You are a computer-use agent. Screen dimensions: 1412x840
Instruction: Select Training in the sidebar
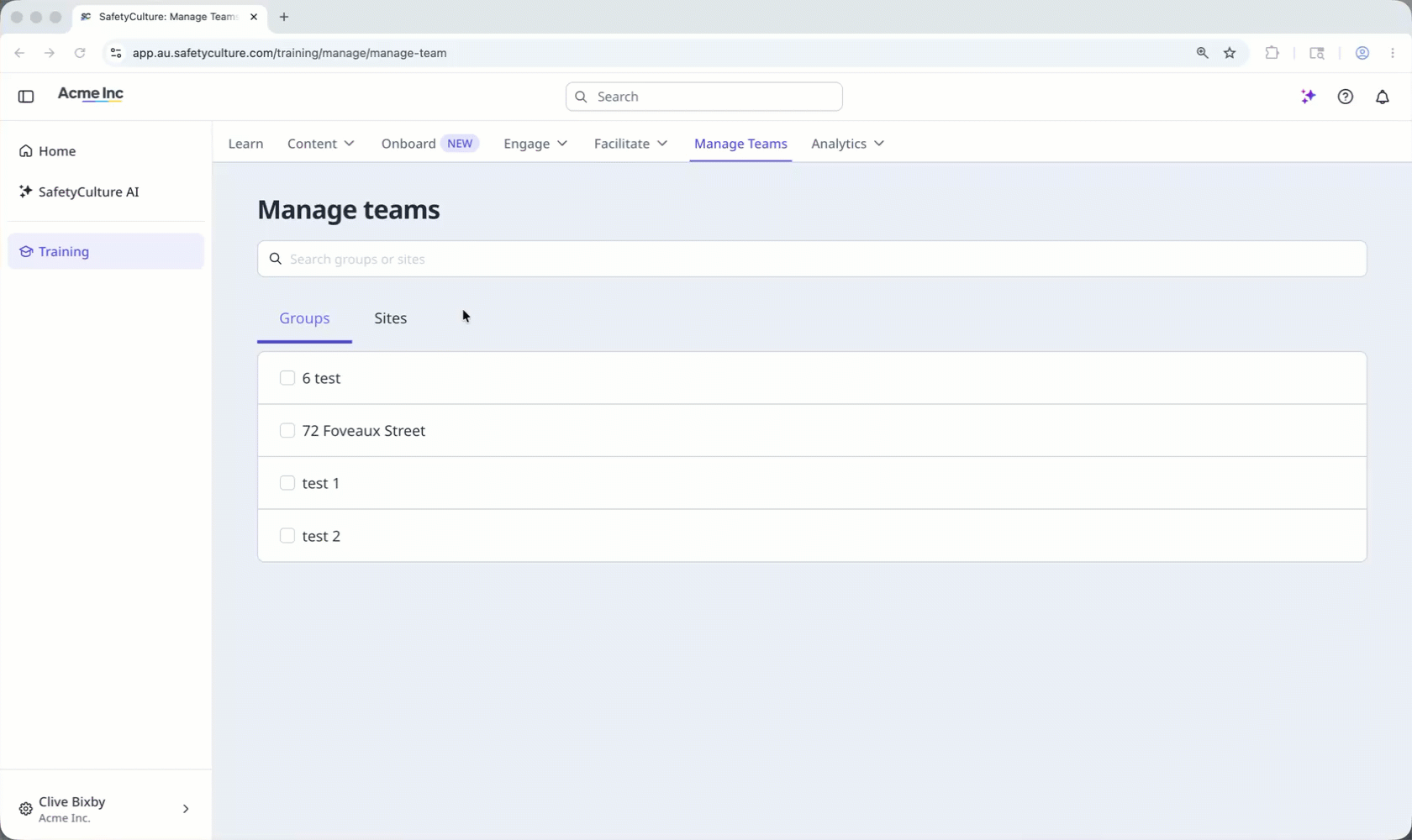106,251
